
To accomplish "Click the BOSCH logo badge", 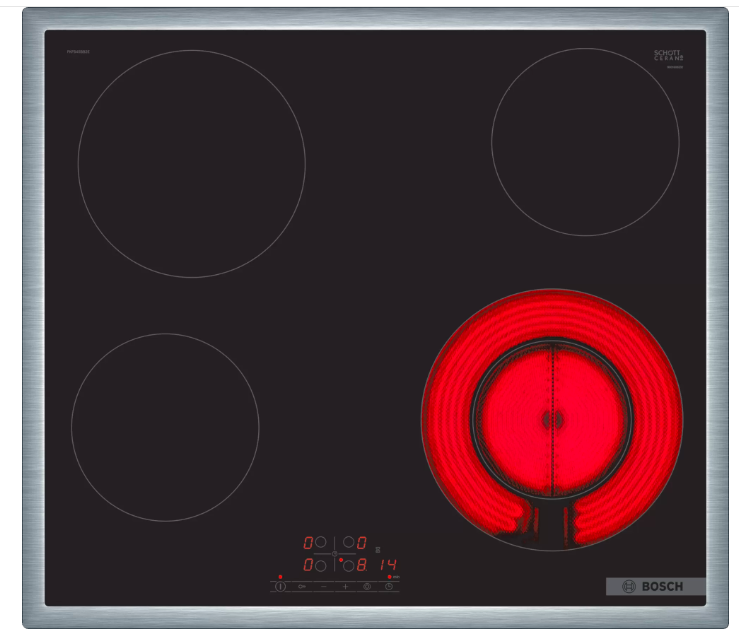I will tap(655, 586).
